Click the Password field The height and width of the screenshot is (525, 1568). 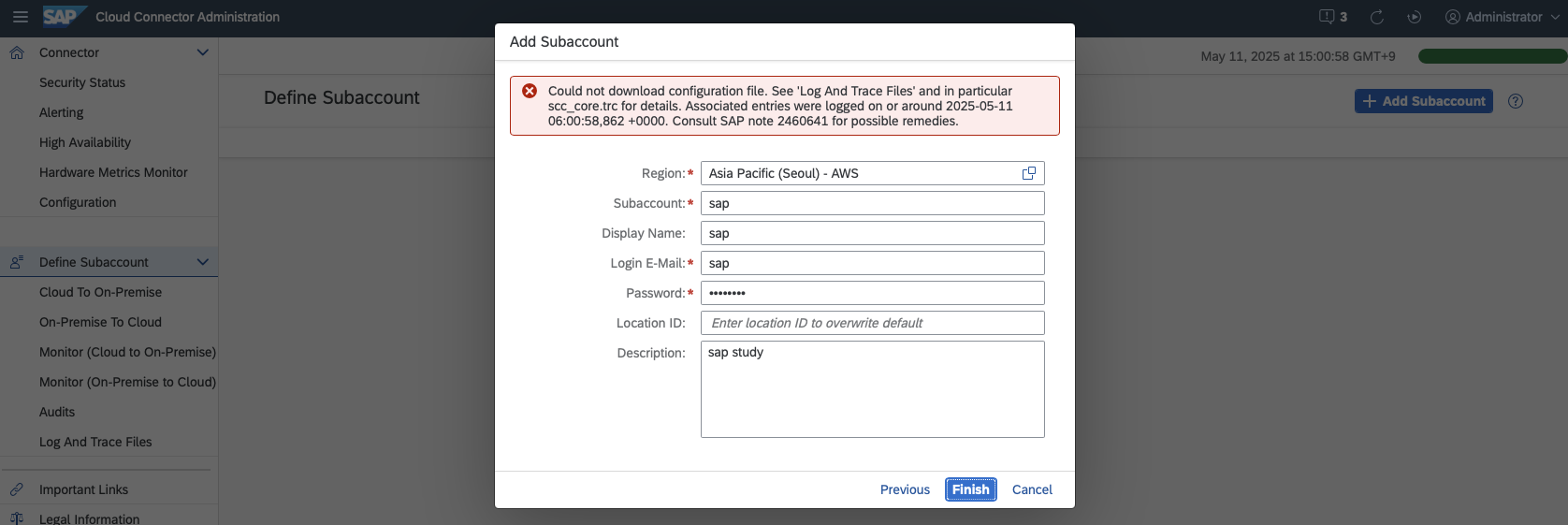(873, 293)
